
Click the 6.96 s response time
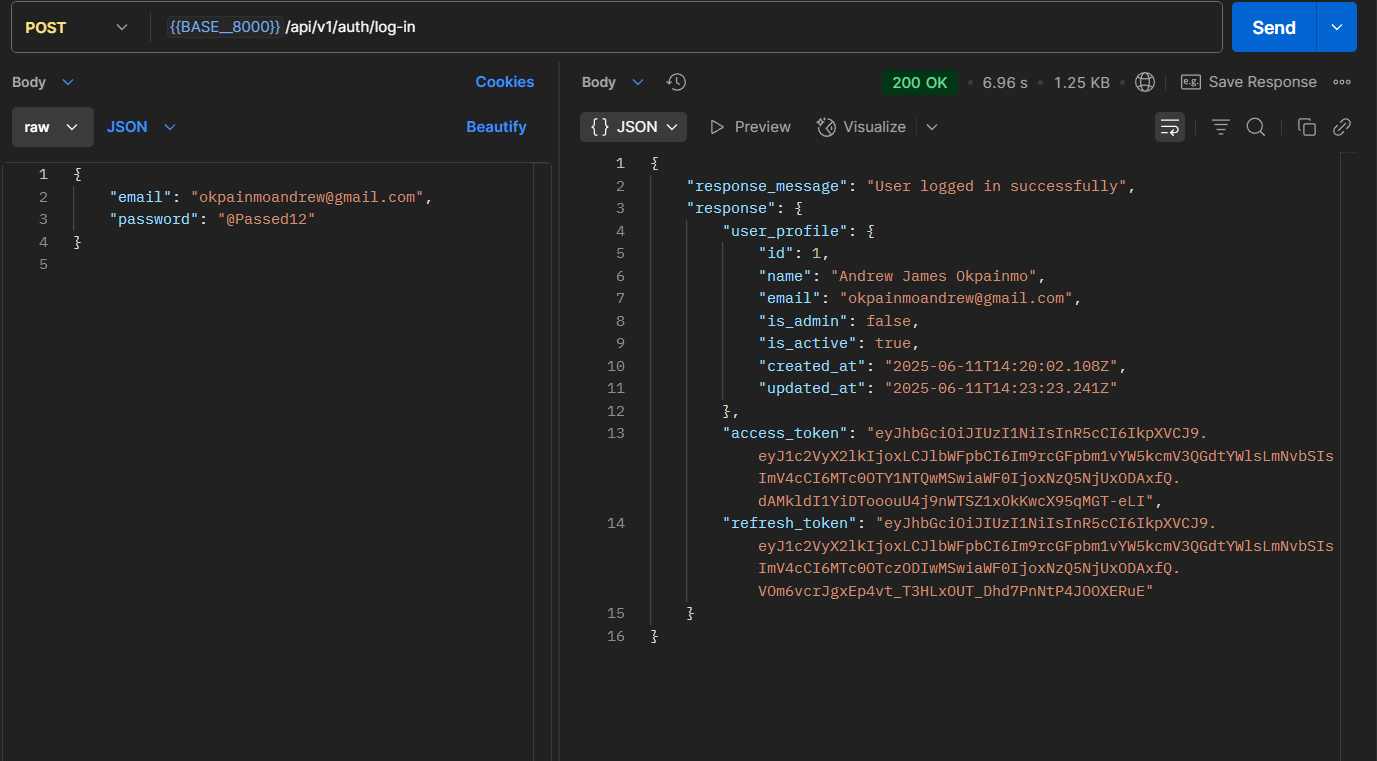(1005, 82)
